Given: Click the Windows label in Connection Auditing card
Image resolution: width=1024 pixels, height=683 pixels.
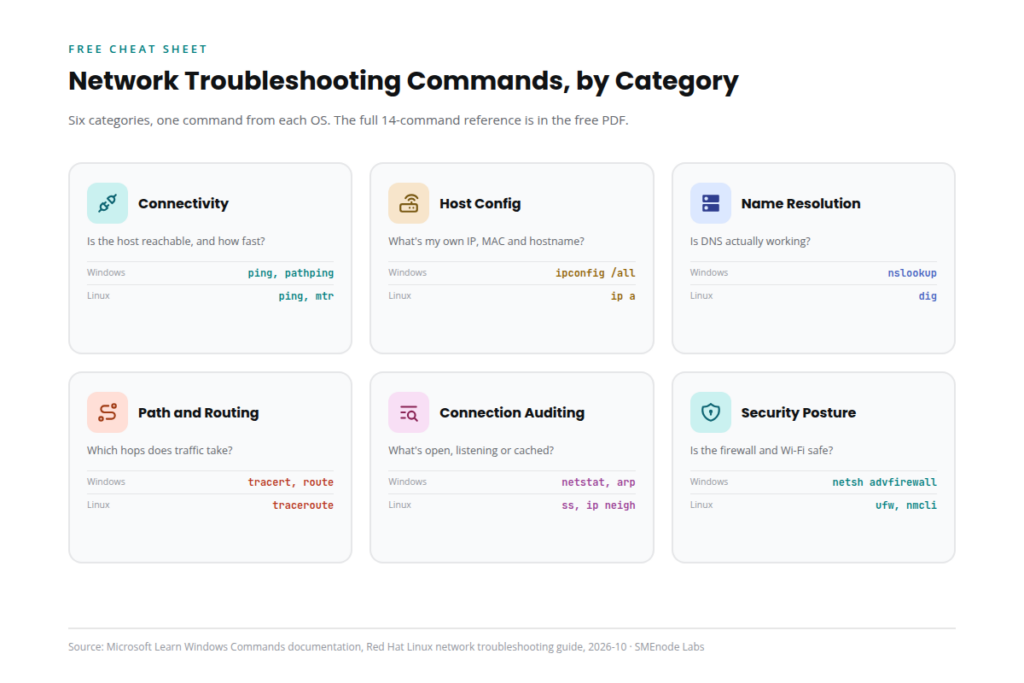Looking at the screenshot, I should coord(408,481).
